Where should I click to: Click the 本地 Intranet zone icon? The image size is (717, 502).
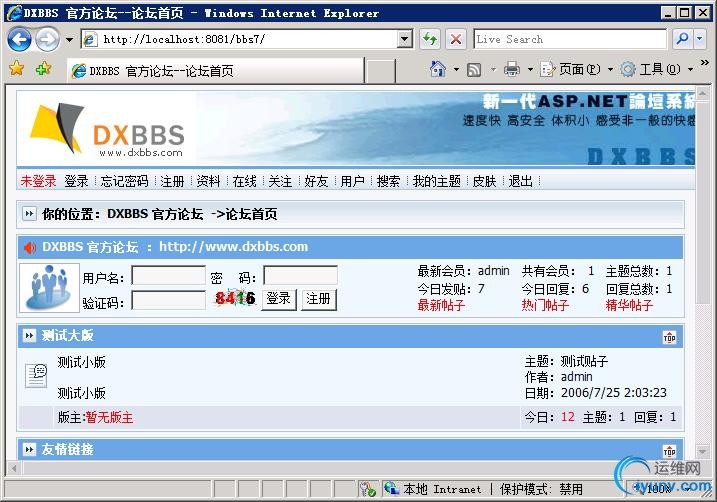pos(391,488)
